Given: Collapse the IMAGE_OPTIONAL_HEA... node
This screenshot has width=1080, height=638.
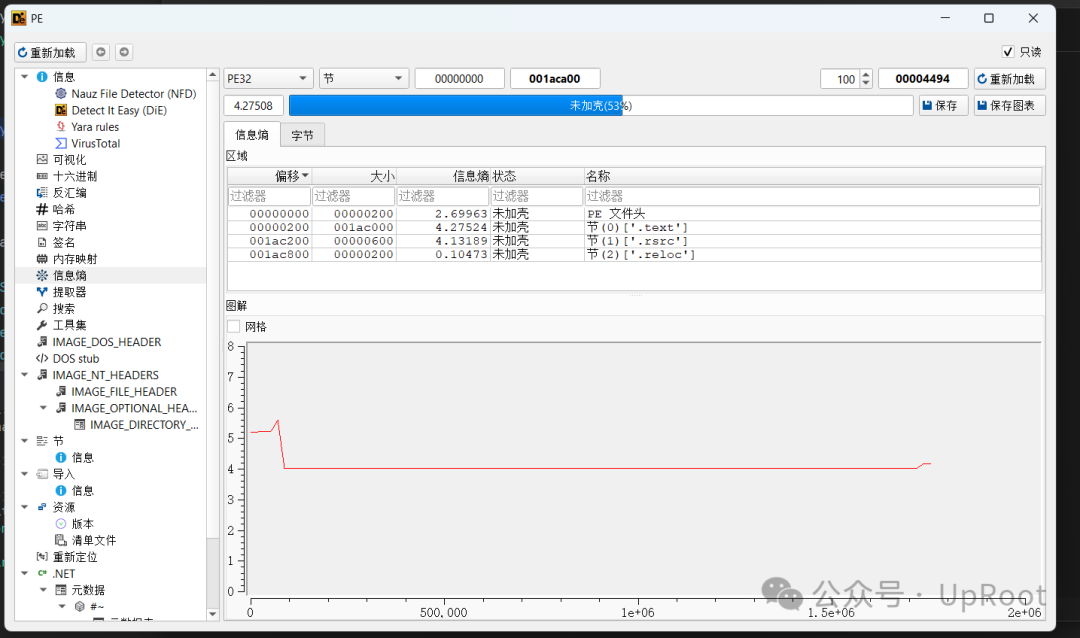Looking at the screenshot, I should (43, 408).
